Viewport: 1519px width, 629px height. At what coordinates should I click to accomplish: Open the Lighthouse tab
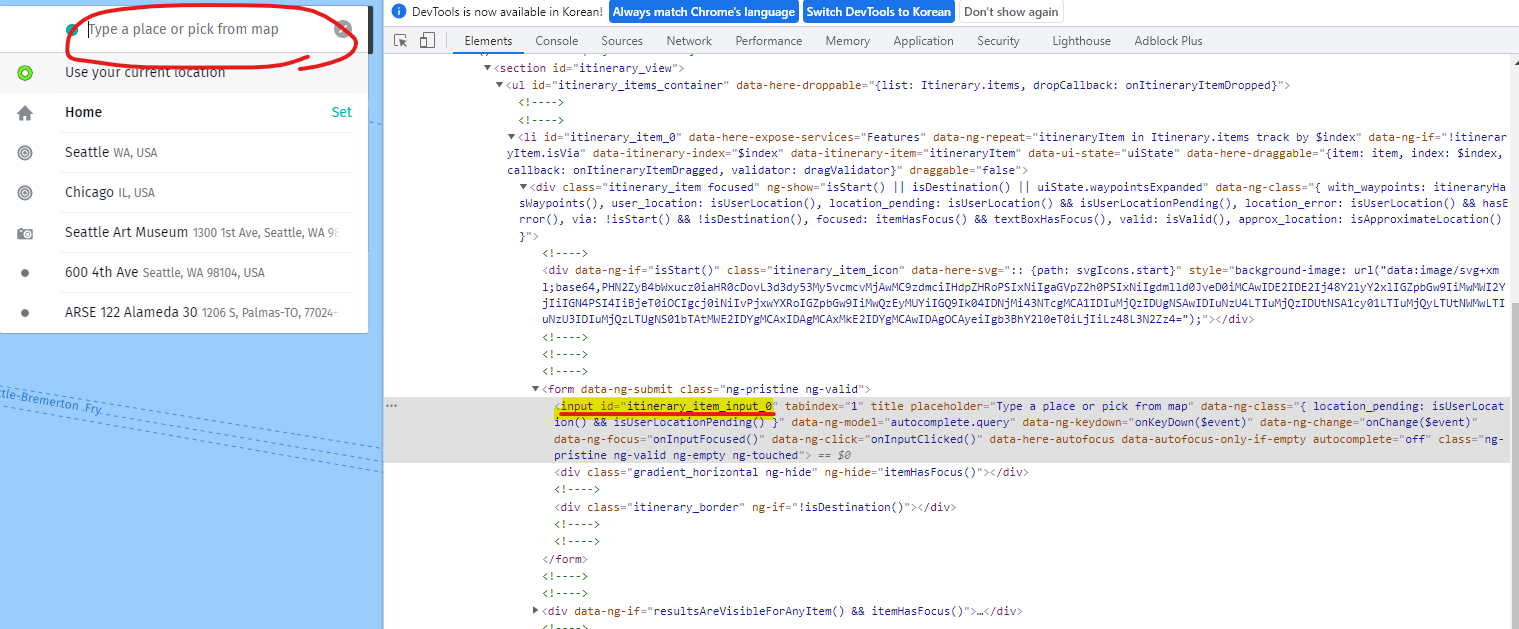[1081, 41]
